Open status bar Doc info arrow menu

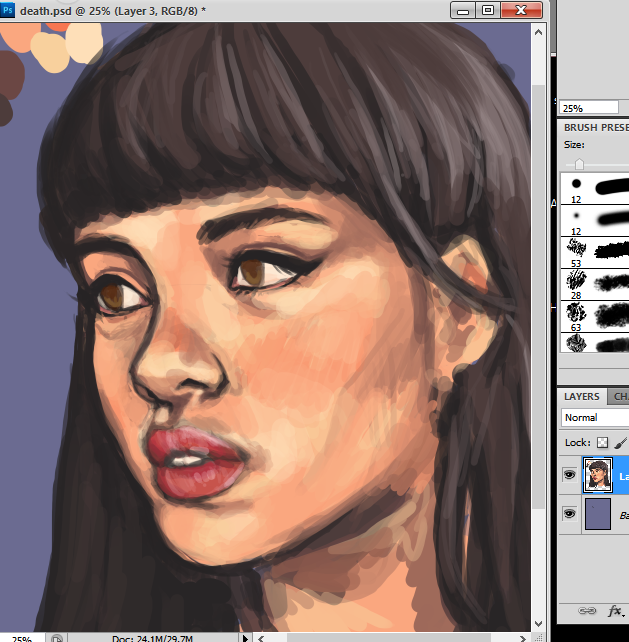[x=245, y=638]
